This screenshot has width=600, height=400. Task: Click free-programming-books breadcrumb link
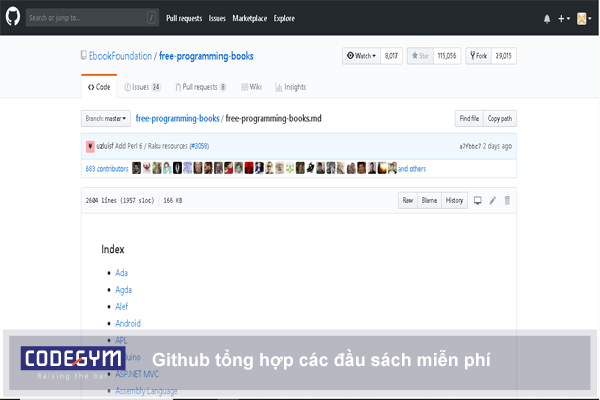click(178, 118)
